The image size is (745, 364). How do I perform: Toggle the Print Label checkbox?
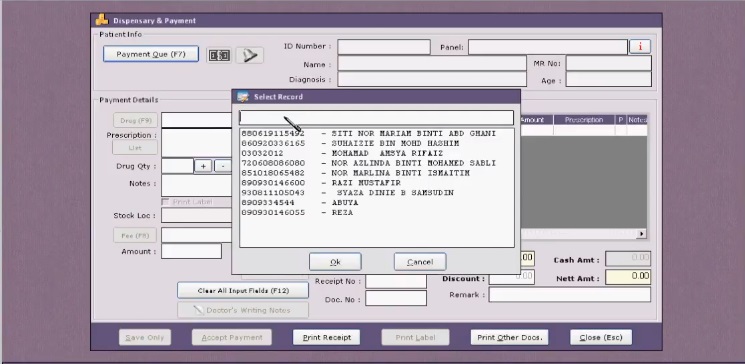(165, 202)
